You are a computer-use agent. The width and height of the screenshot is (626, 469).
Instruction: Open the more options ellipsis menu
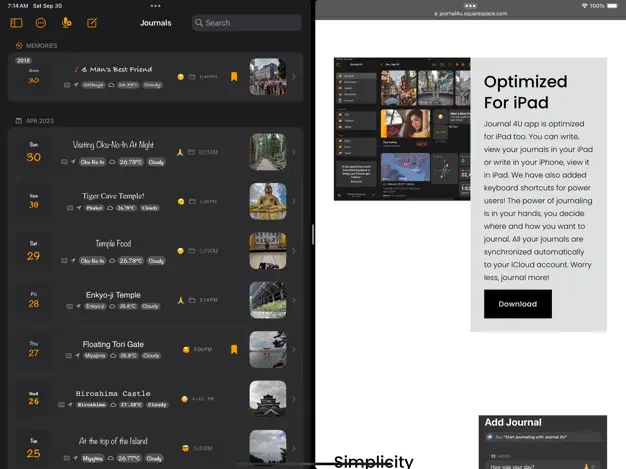[41, 22]
